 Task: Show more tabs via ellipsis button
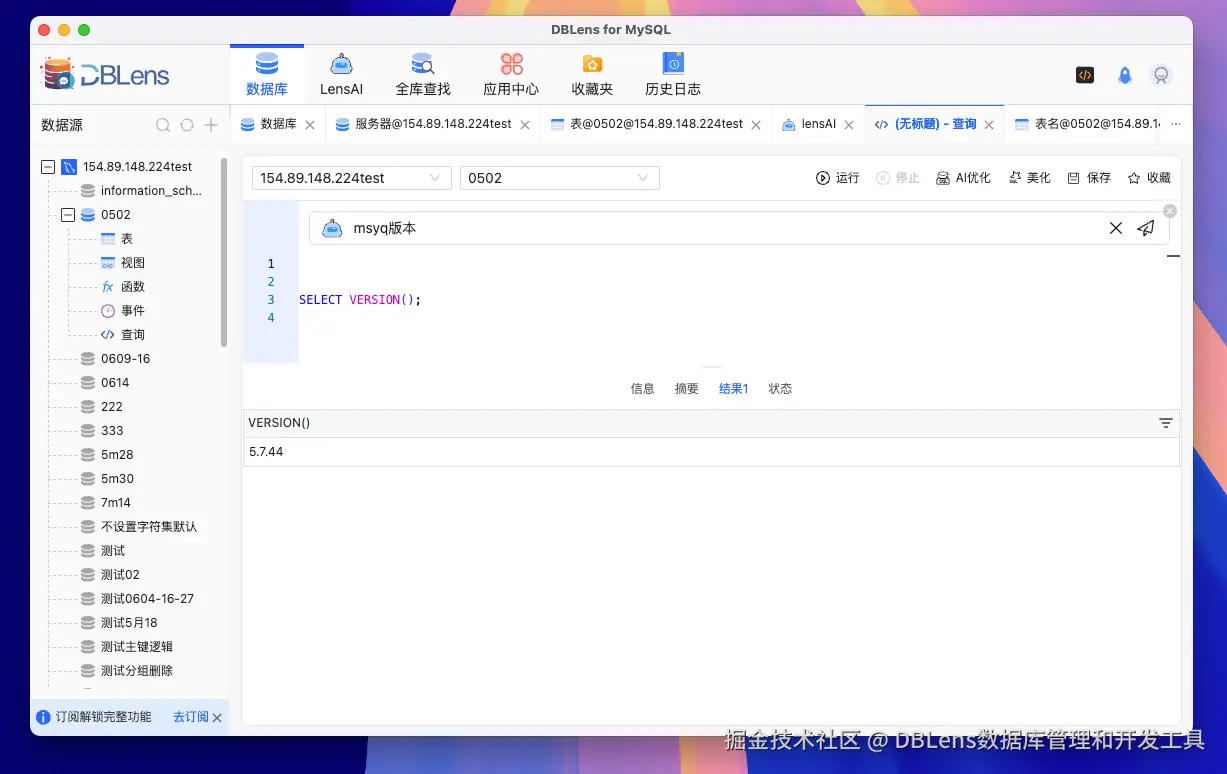click(x=1175, y=124)
